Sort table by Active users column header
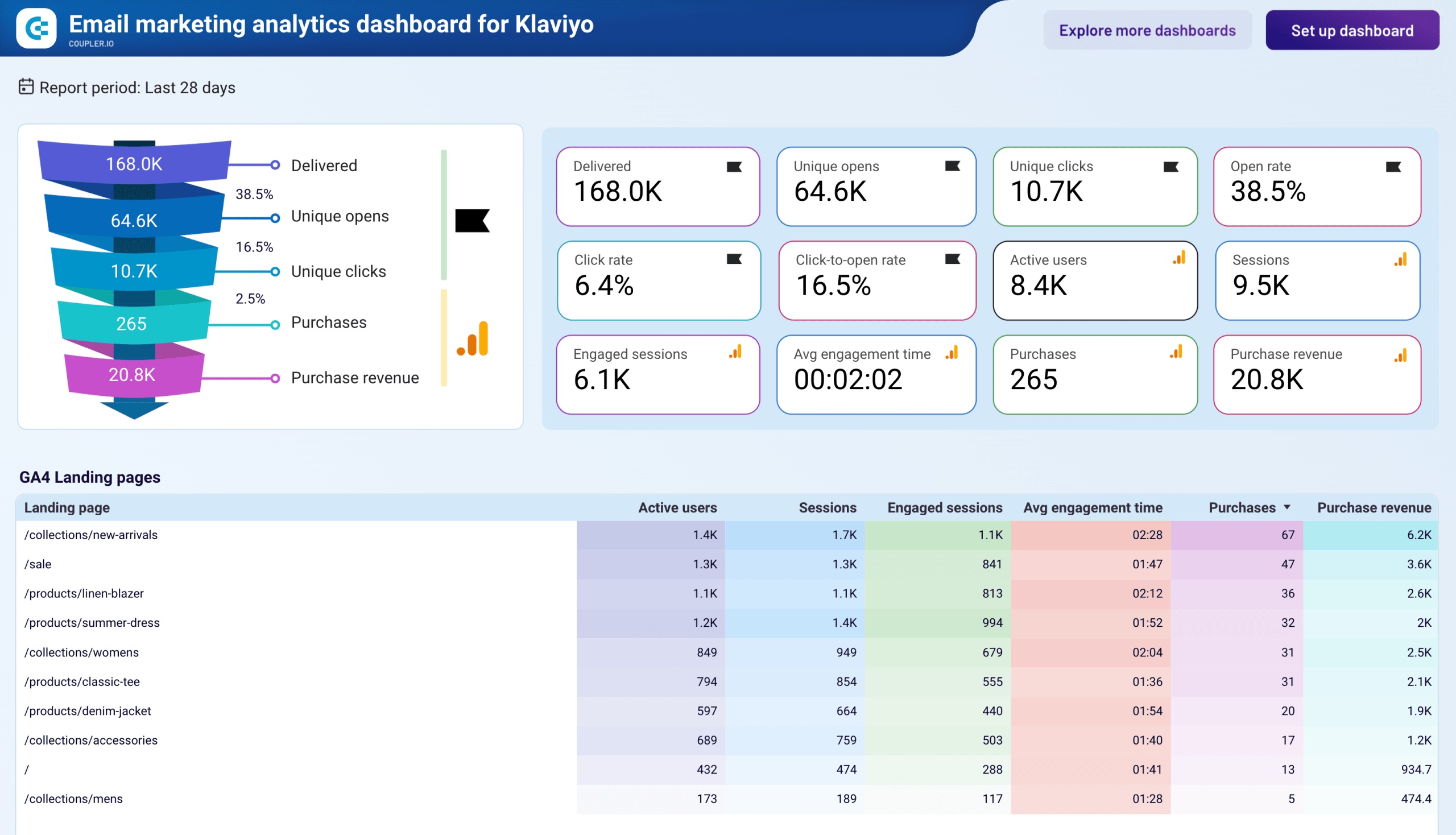 click(677, 507)
